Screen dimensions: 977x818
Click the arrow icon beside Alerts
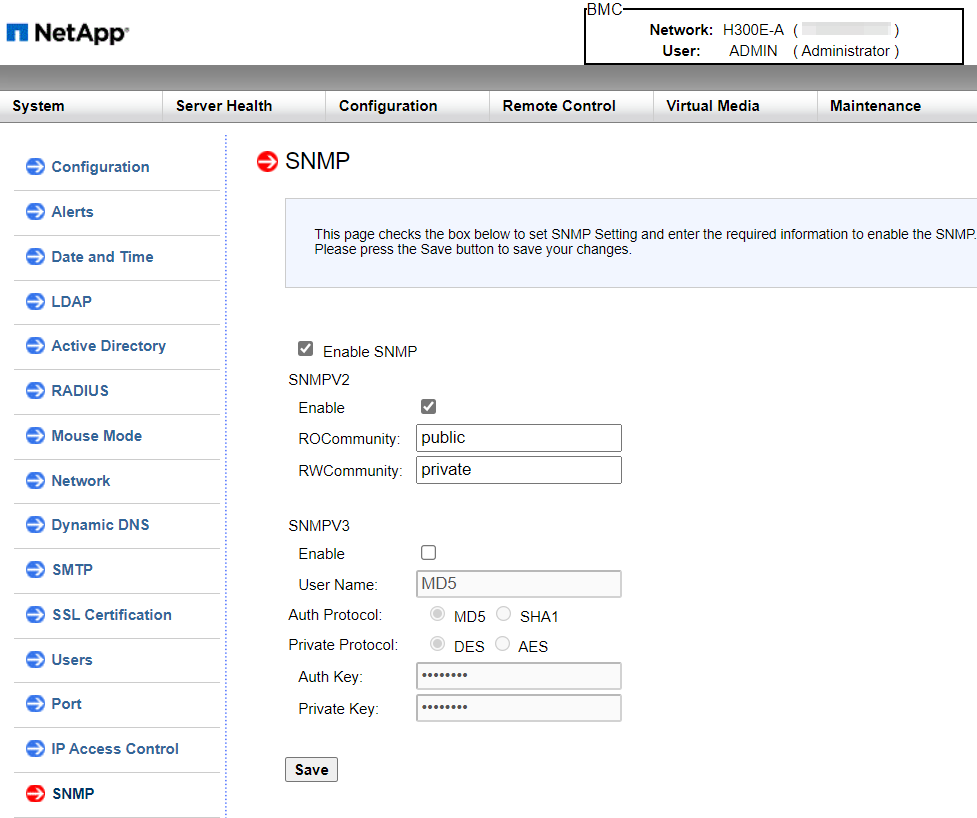click(x=36, y=212)
